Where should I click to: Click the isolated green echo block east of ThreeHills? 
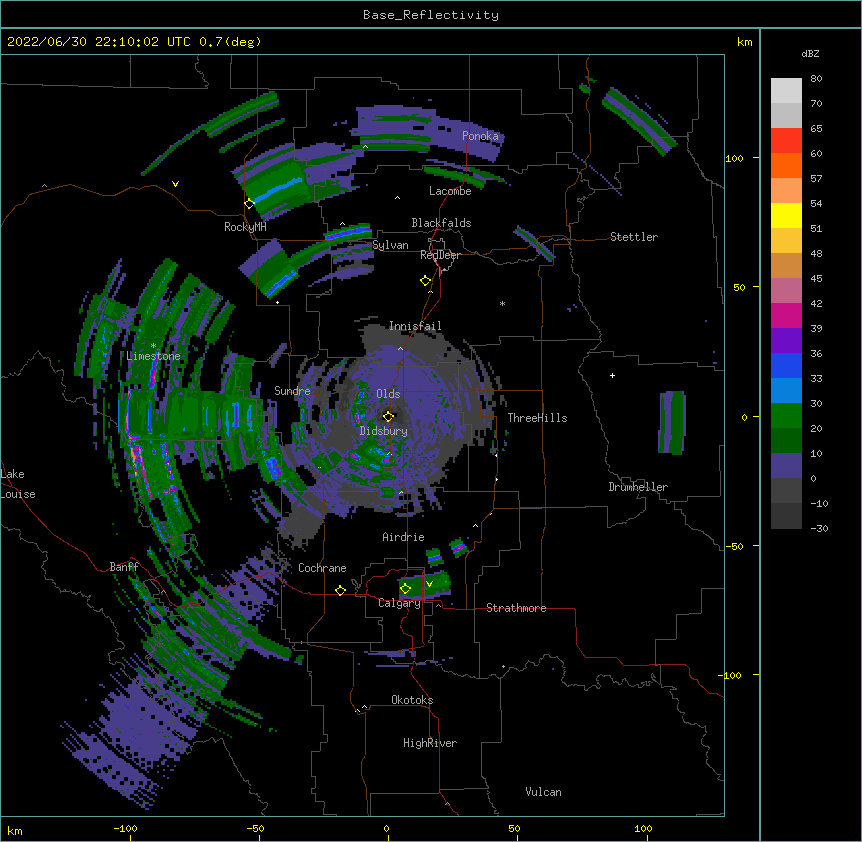[x=672, y=423]
